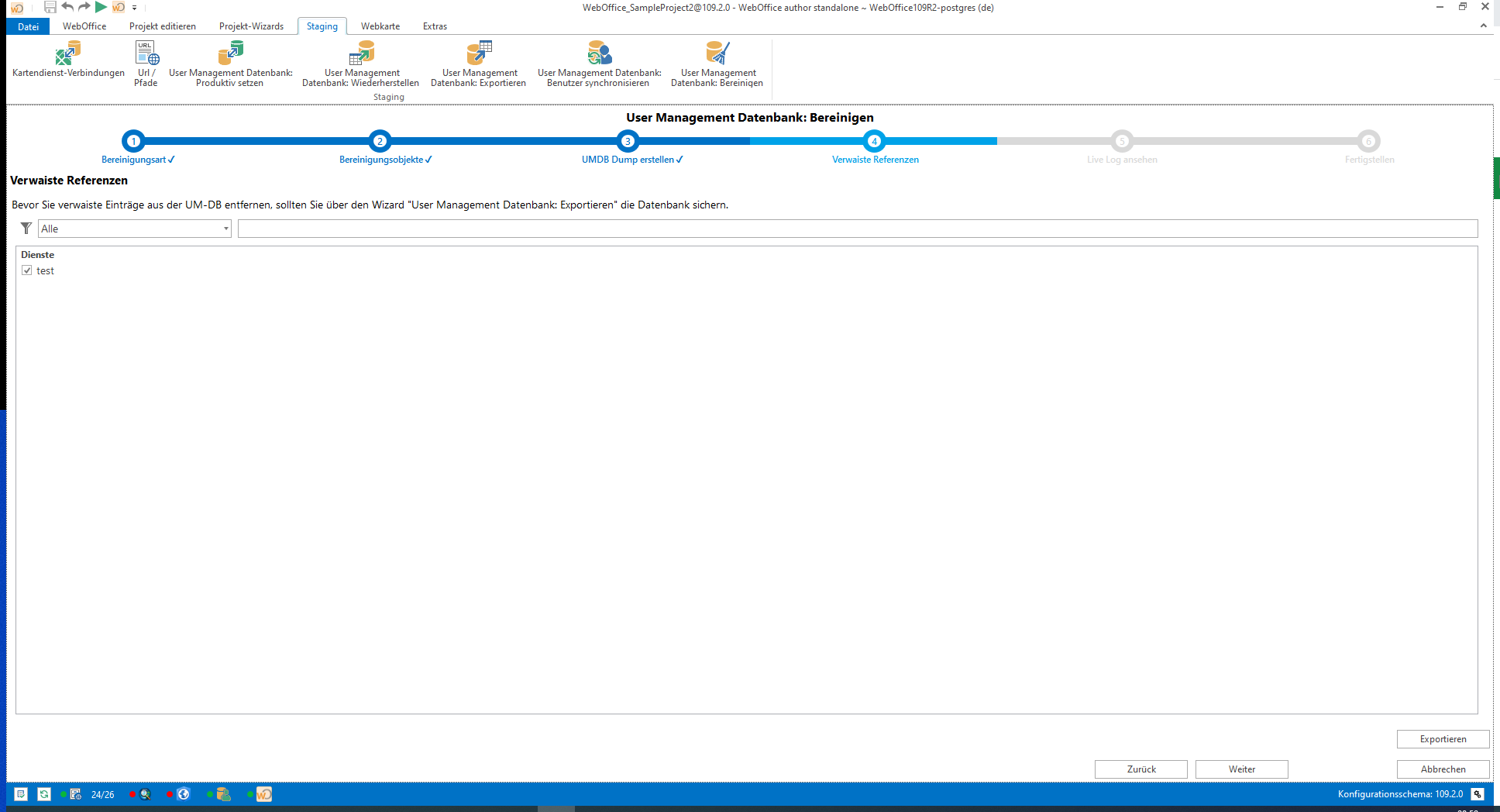Click the WebOffice logo beside the play button
This screenshot has width=1500, height=812.
(x=119, y=7)
